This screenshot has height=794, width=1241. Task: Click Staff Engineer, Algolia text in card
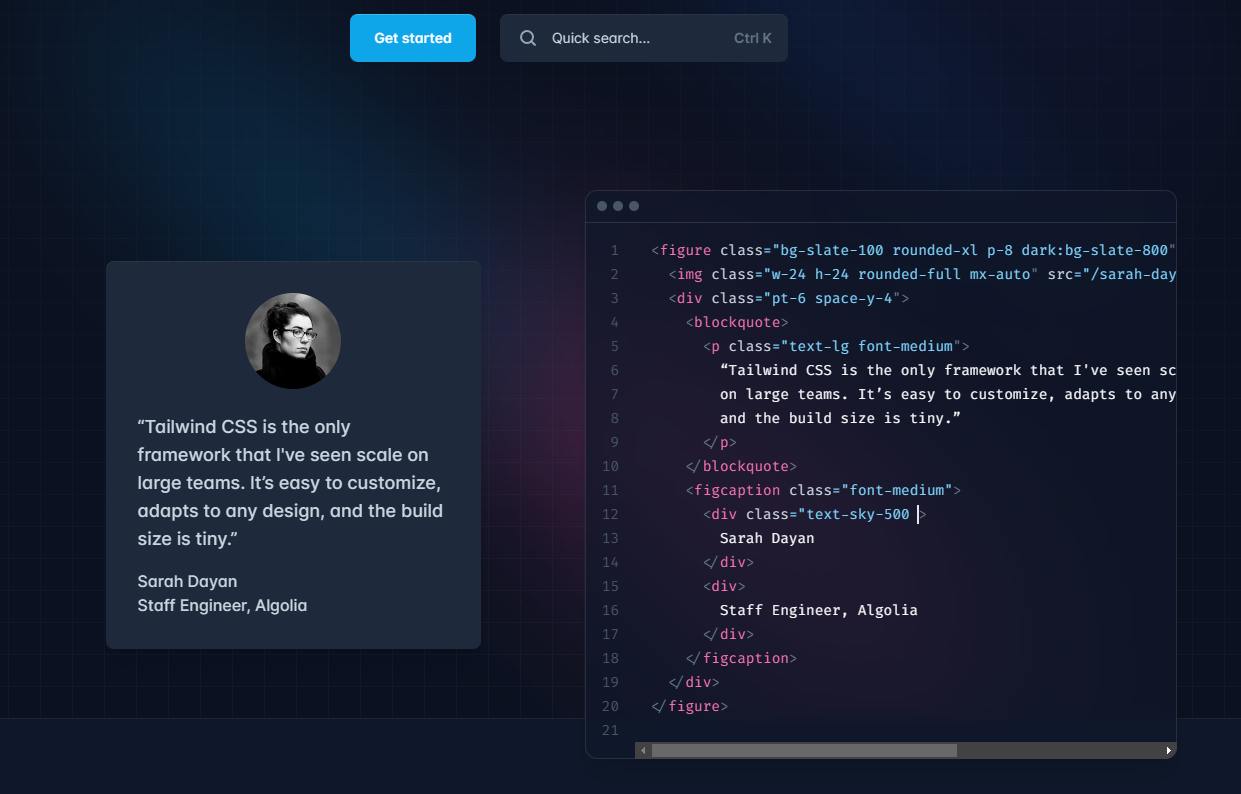222,605
